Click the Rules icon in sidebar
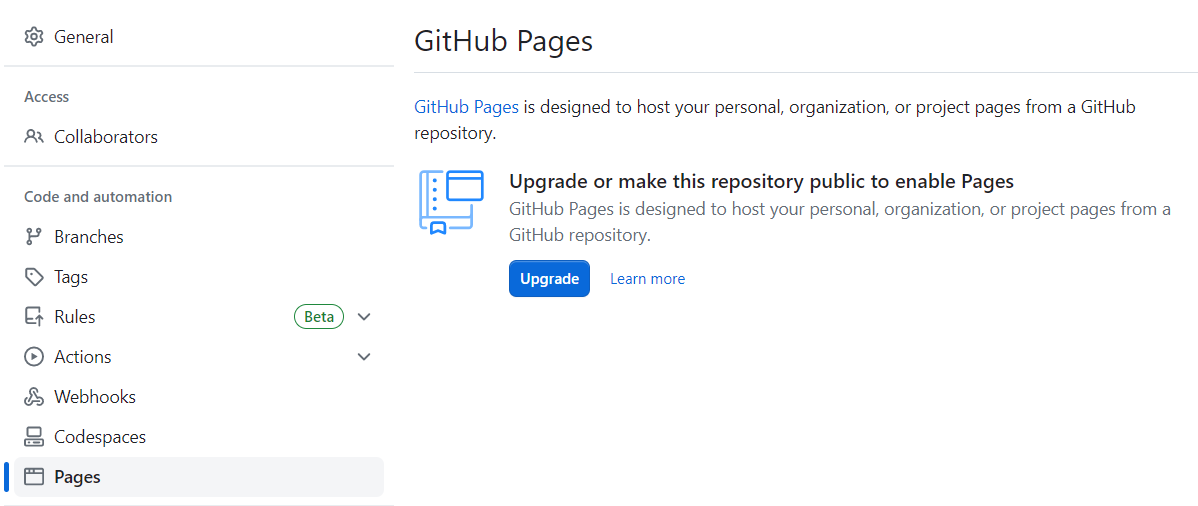 pos(34,316)
